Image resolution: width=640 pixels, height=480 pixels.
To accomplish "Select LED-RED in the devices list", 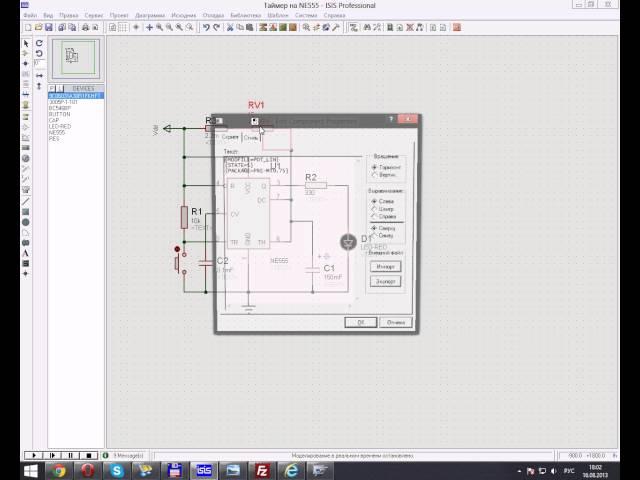I will [x=60, y=127].
